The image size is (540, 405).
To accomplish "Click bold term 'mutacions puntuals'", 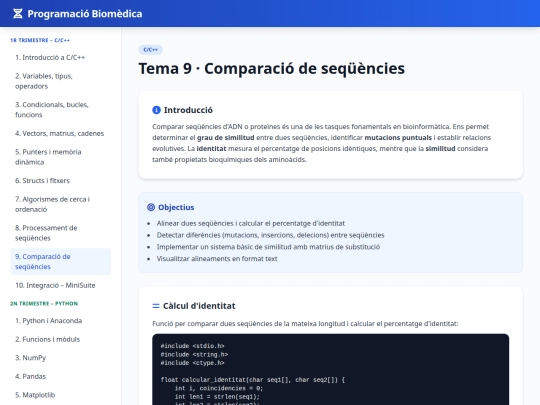I will coord(398,137).
